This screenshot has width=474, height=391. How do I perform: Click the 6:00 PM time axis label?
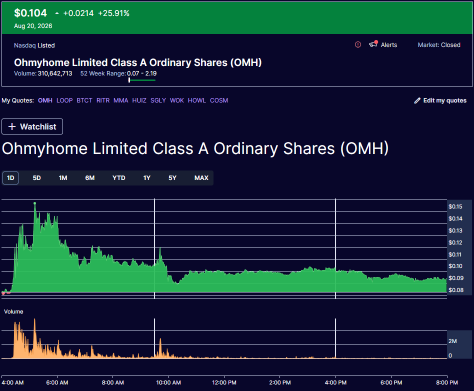[391, 383]
